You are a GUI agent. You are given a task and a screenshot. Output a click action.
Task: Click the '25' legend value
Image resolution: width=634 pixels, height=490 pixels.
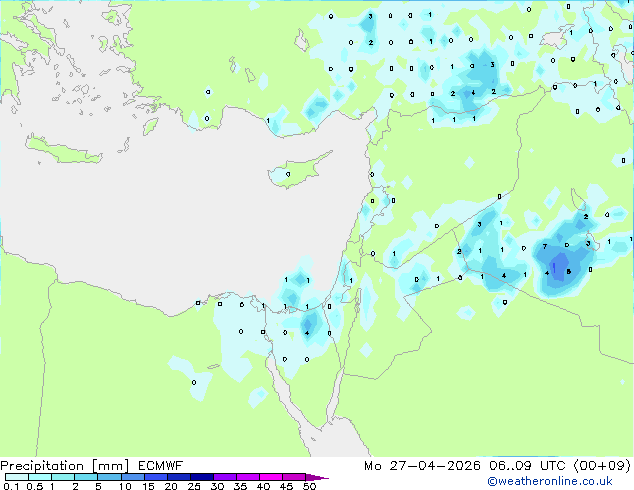click(194, 486)
